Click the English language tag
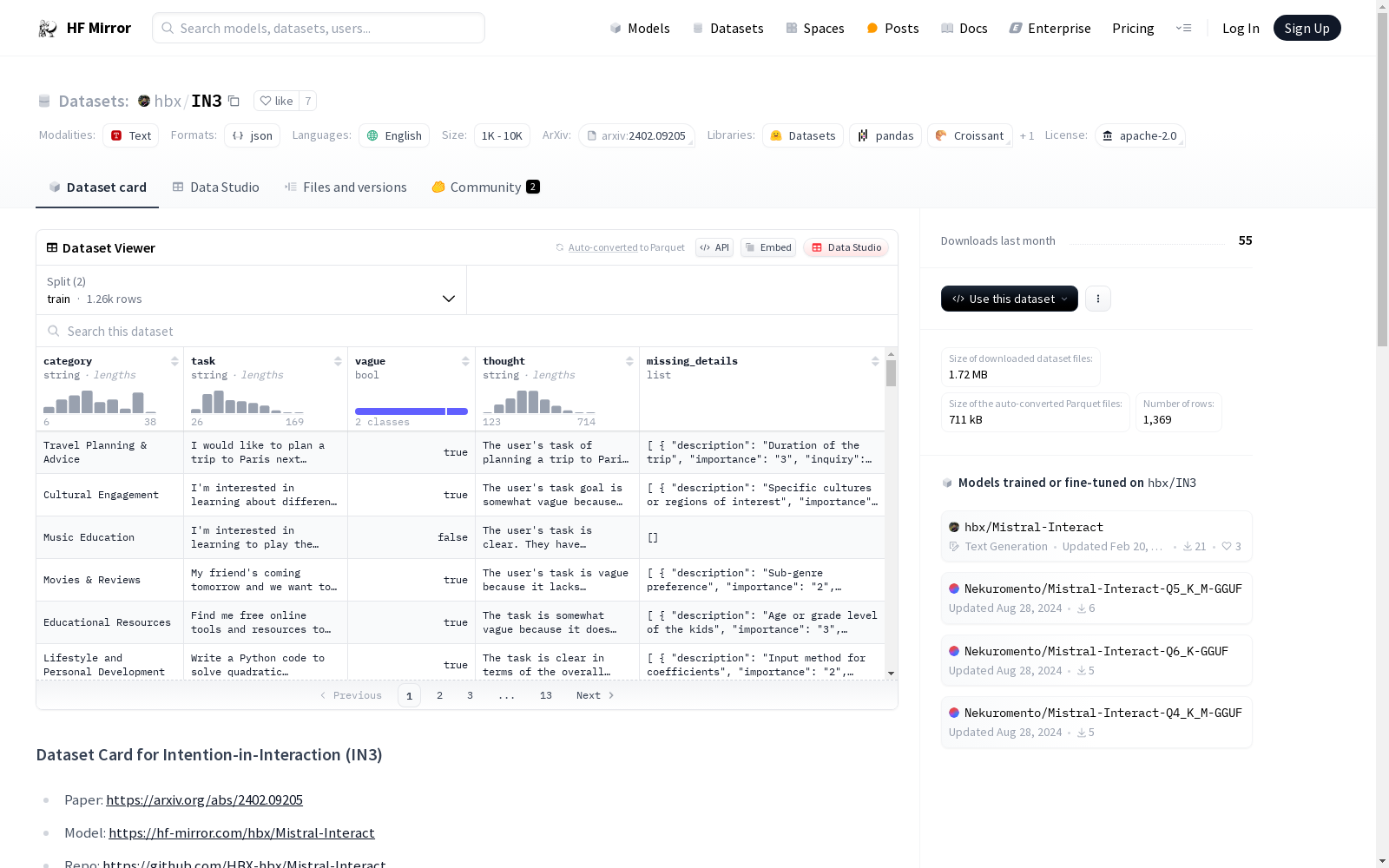Screen dimensions: 1389x868 point(394,135)
